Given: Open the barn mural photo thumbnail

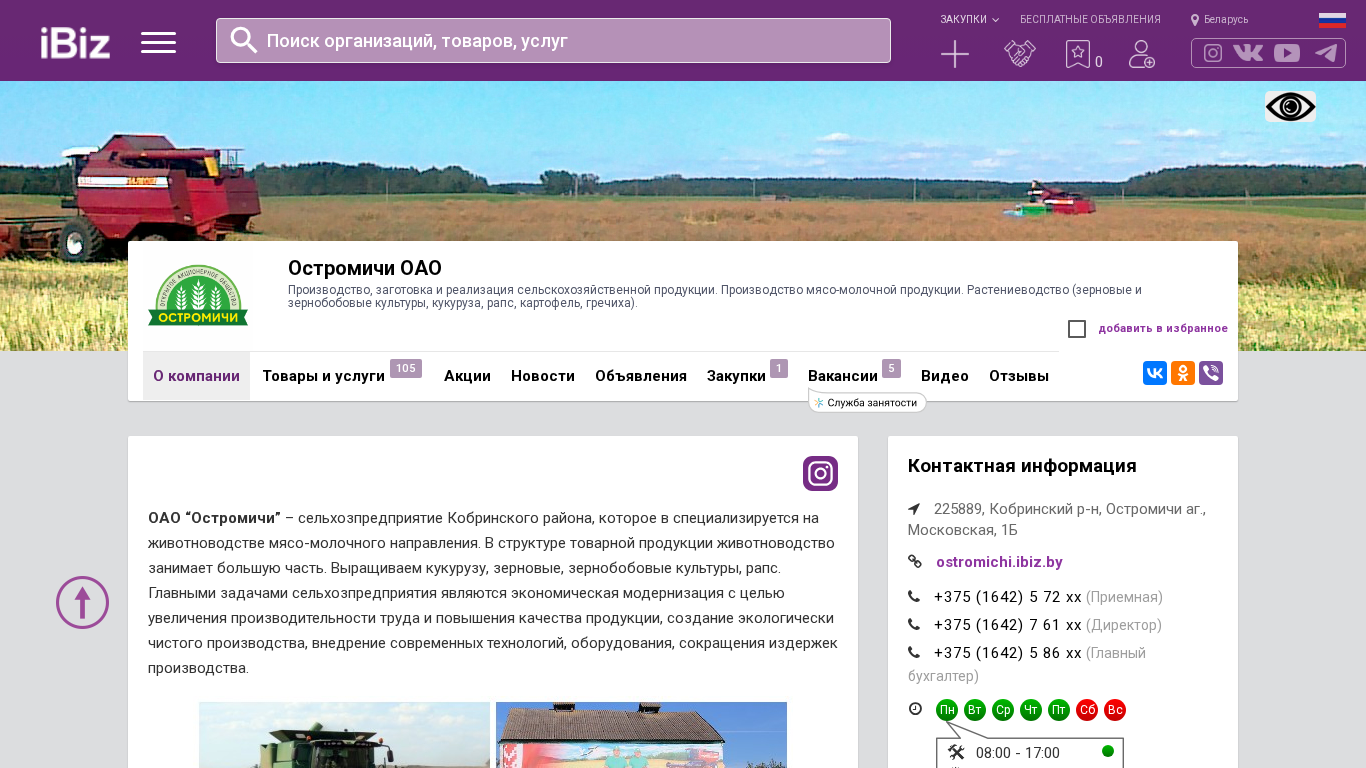Looking at the screenshot, I should [x=641, y=735].
